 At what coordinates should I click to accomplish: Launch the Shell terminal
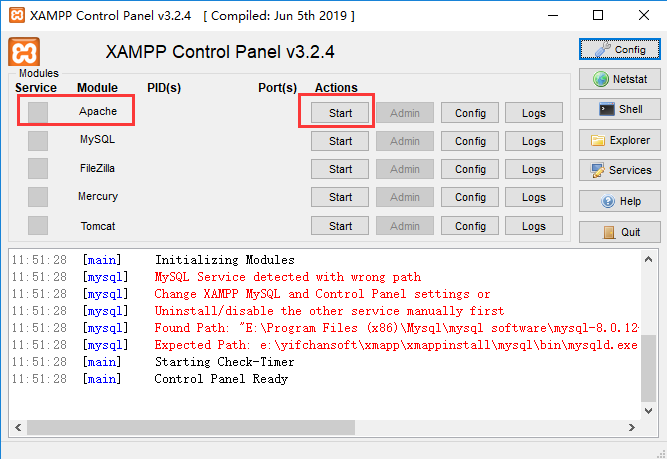pyautogui.click(x=619, y=109)
